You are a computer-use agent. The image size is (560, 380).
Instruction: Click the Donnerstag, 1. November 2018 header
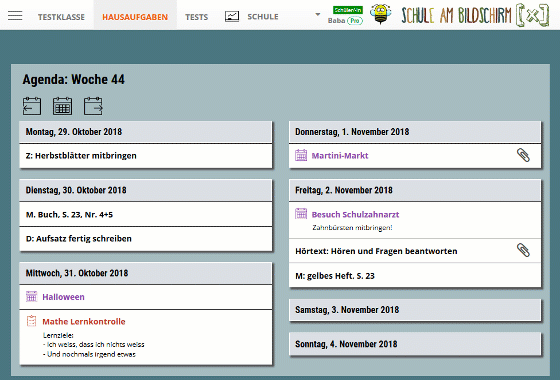tap(415, 132)
